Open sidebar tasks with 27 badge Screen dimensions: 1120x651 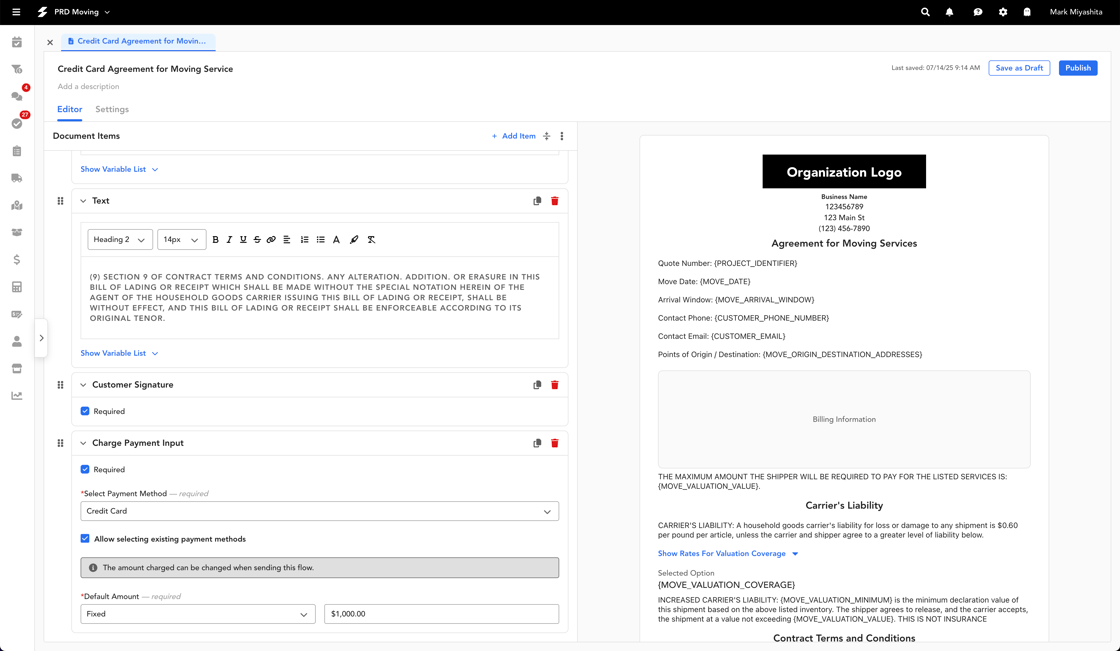[17, 123]
